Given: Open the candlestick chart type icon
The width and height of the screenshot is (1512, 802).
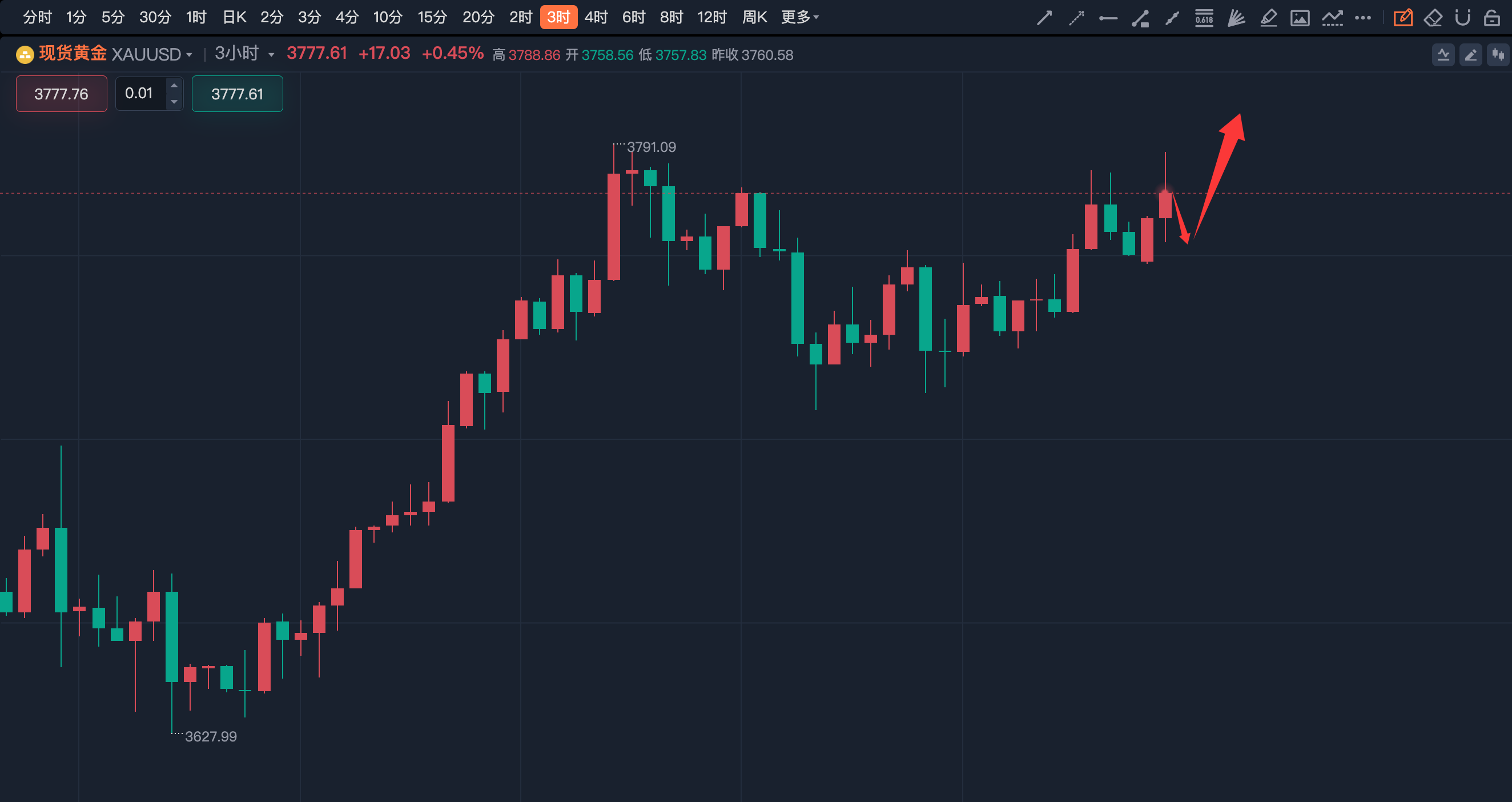Looking at the screenshot, I should (1498, 55).
